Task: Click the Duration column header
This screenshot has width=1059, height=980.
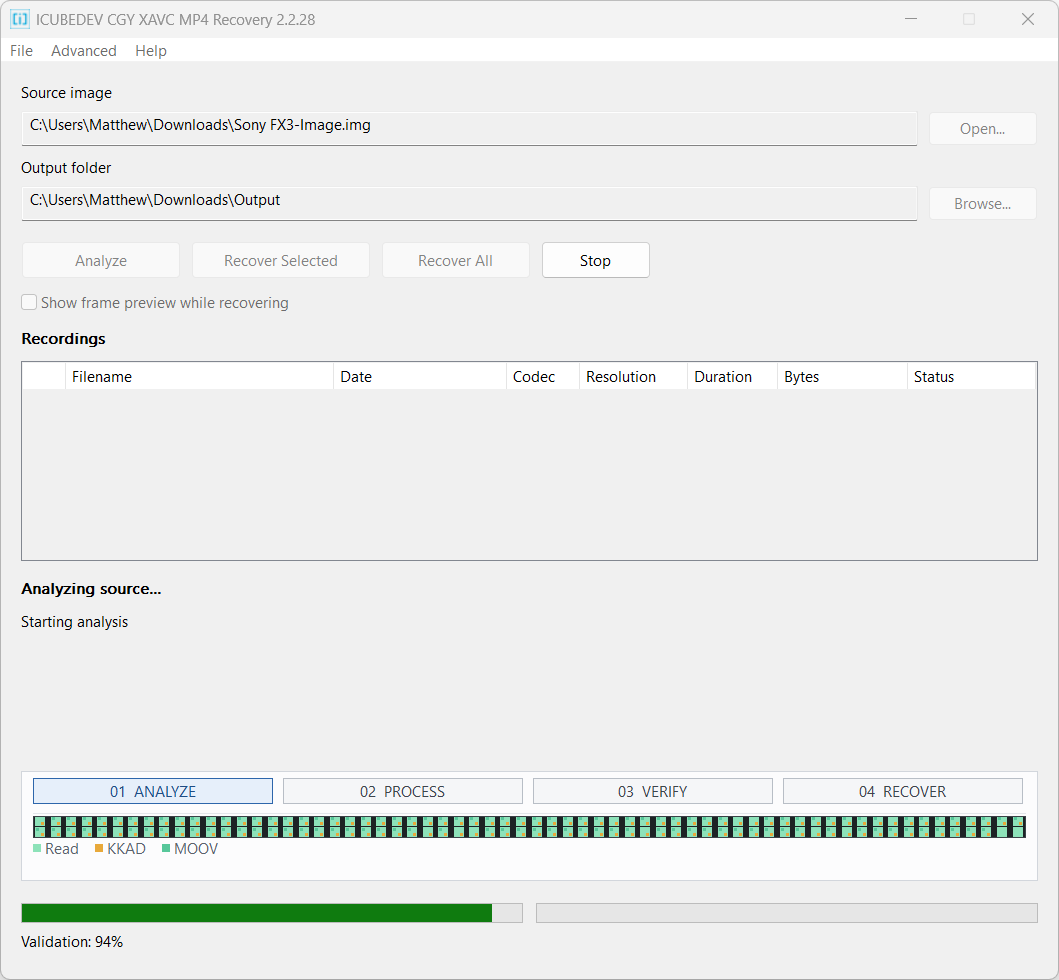Action: click(732, 376)
